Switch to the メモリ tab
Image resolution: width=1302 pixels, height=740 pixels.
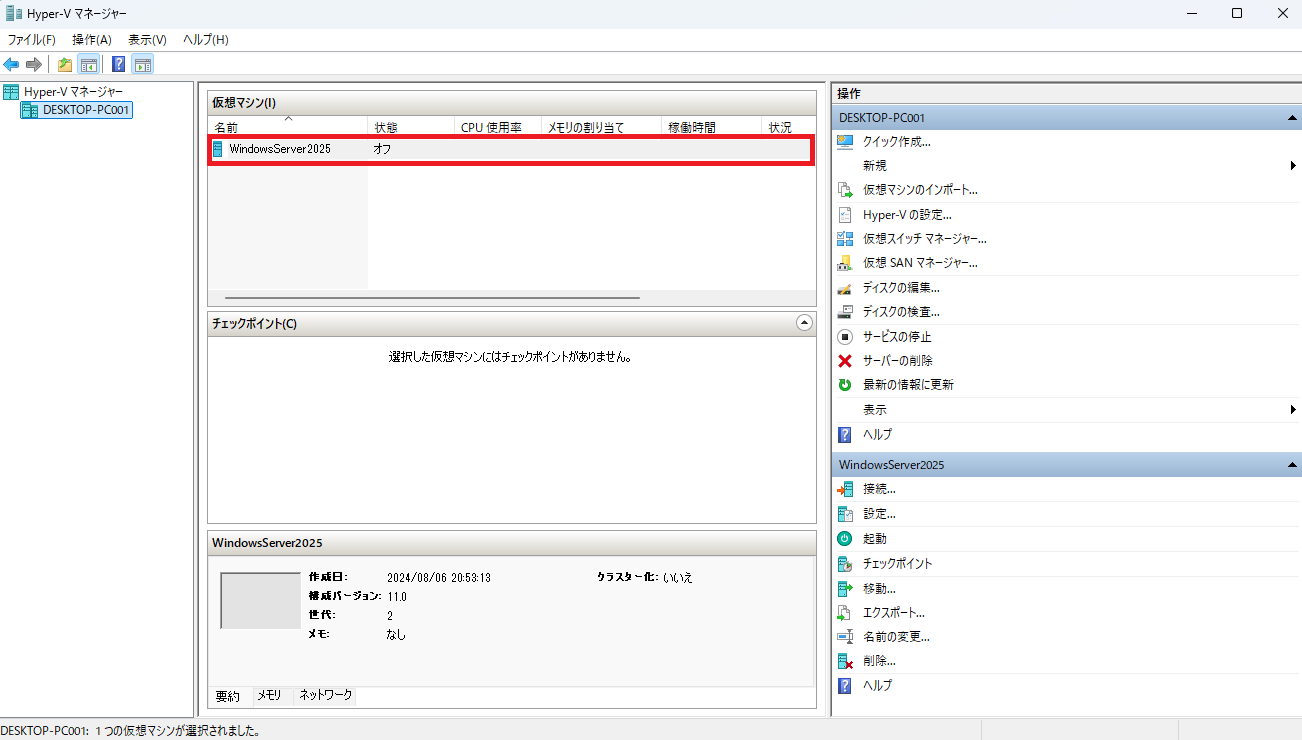click(269, 695)
